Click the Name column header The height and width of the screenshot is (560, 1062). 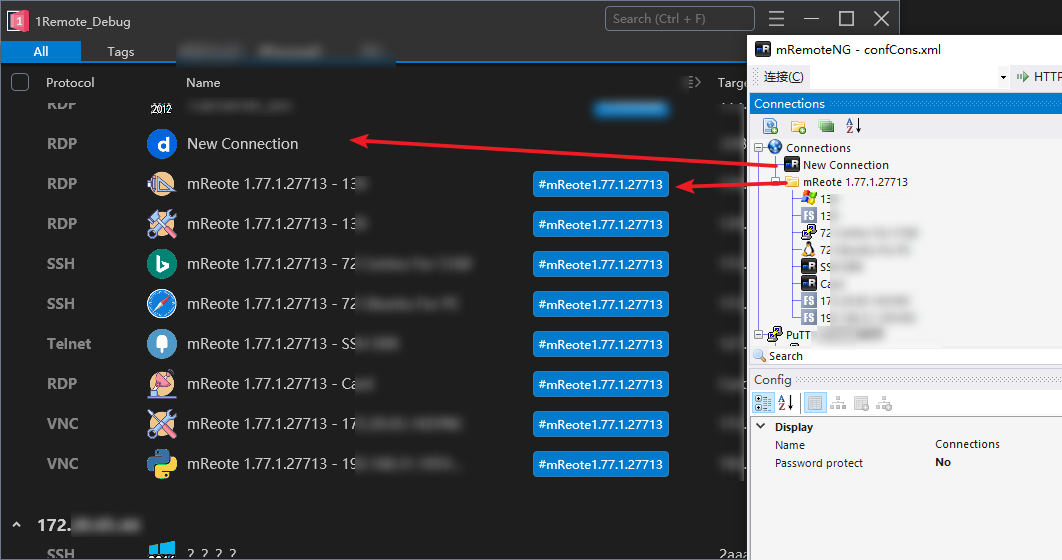(203, 82)
